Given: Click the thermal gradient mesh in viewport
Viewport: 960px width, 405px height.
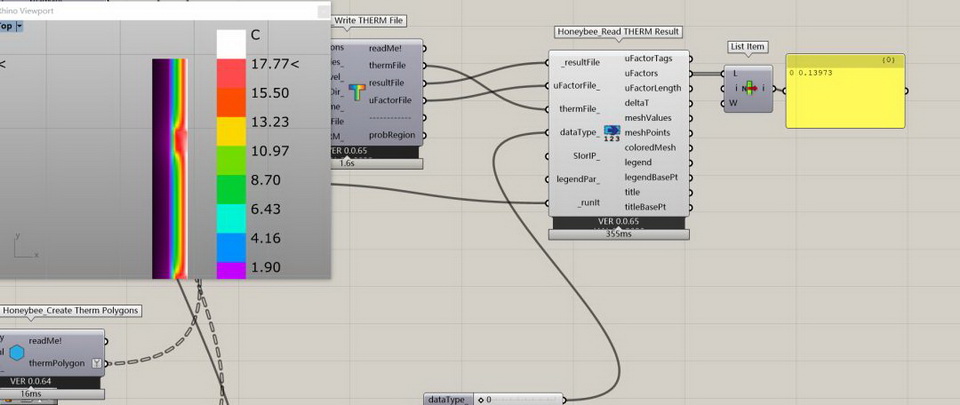Looking at the screenshot, I should 170,170.
